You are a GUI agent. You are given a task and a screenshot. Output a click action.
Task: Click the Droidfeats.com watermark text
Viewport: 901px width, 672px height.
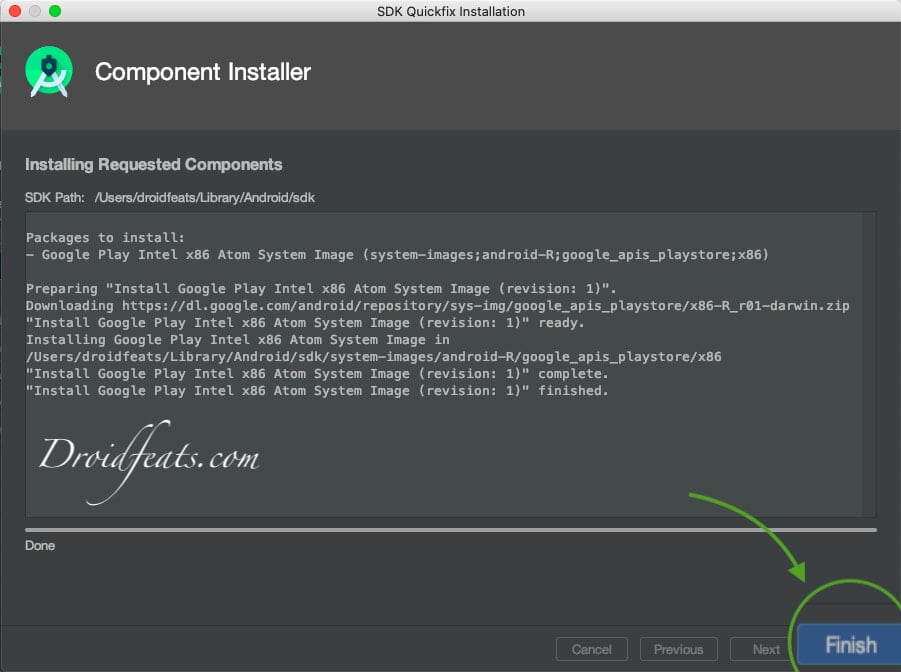[x=150, y=457]
